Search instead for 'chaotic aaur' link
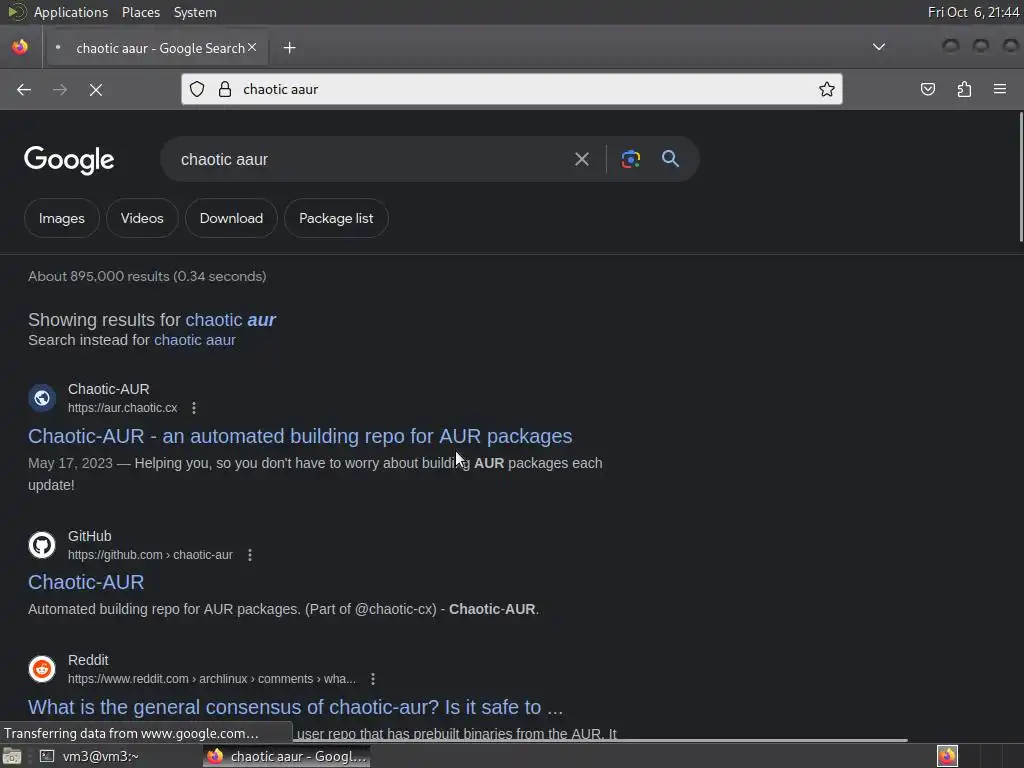Viewport: 1024px width, 768px height. [x=195, y=340]
